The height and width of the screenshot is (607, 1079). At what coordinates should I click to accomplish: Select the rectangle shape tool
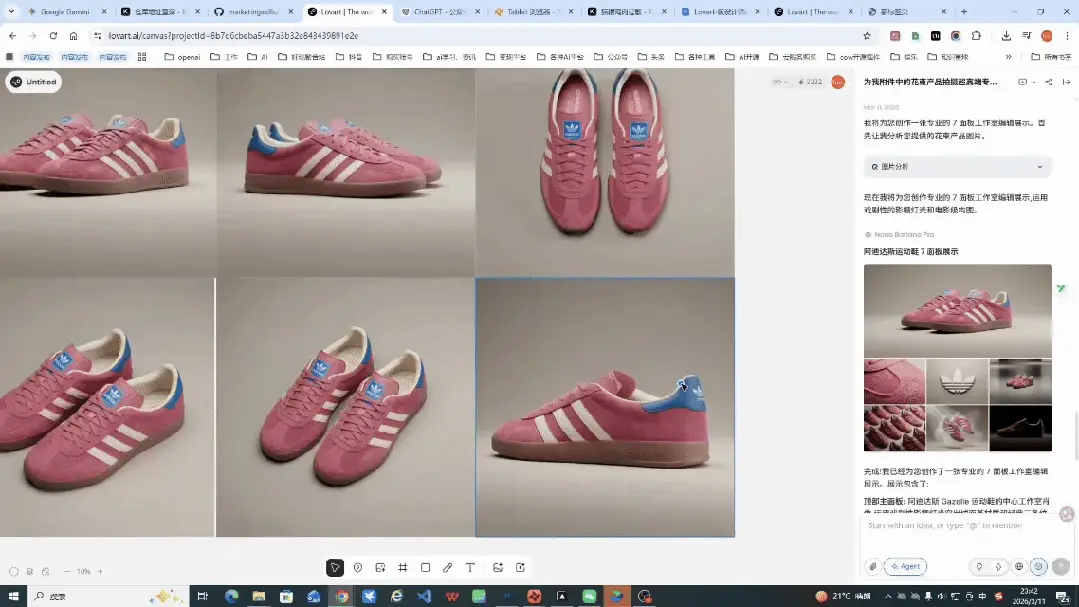point(425,568)
